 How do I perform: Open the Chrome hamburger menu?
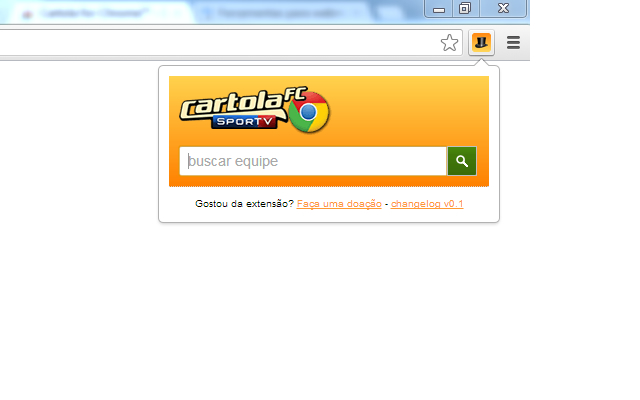513,42
